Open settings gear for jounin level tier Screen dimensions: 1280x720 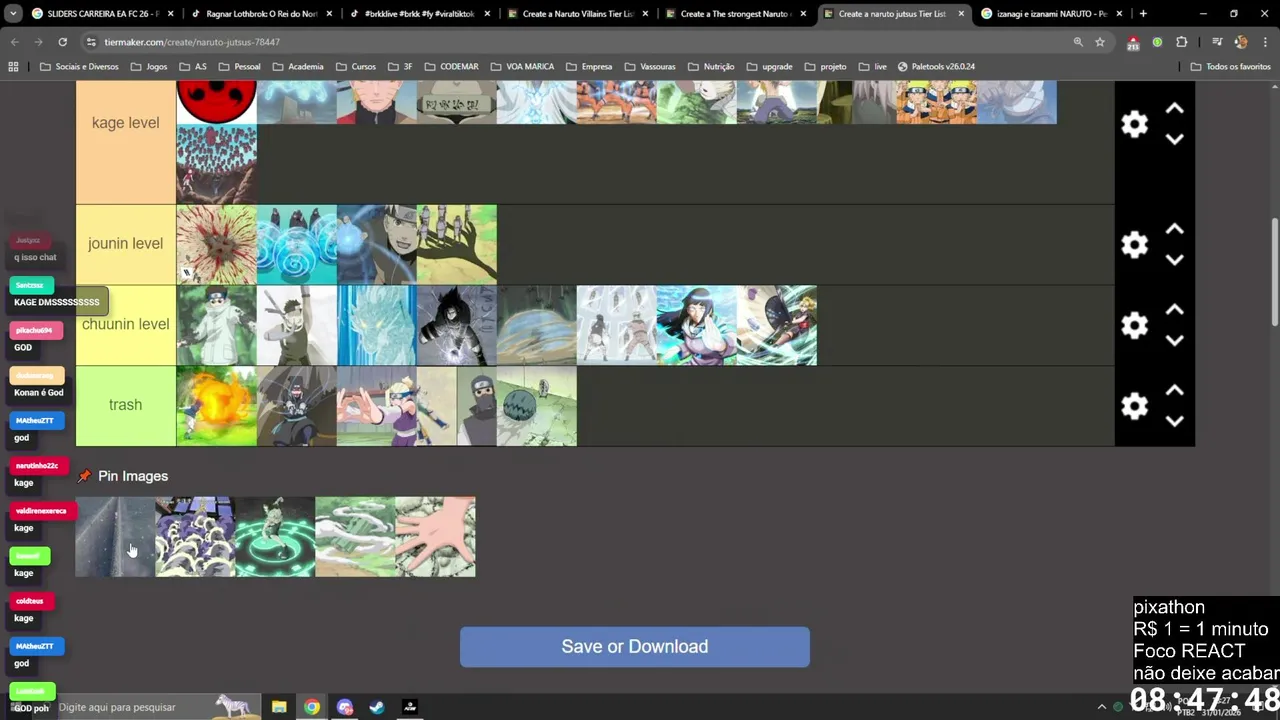point(1134,244)
